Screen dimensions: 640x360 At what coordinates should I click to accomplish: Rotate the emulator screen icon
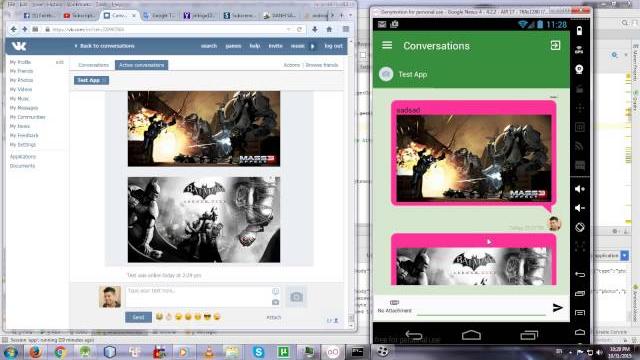[580, 227]
